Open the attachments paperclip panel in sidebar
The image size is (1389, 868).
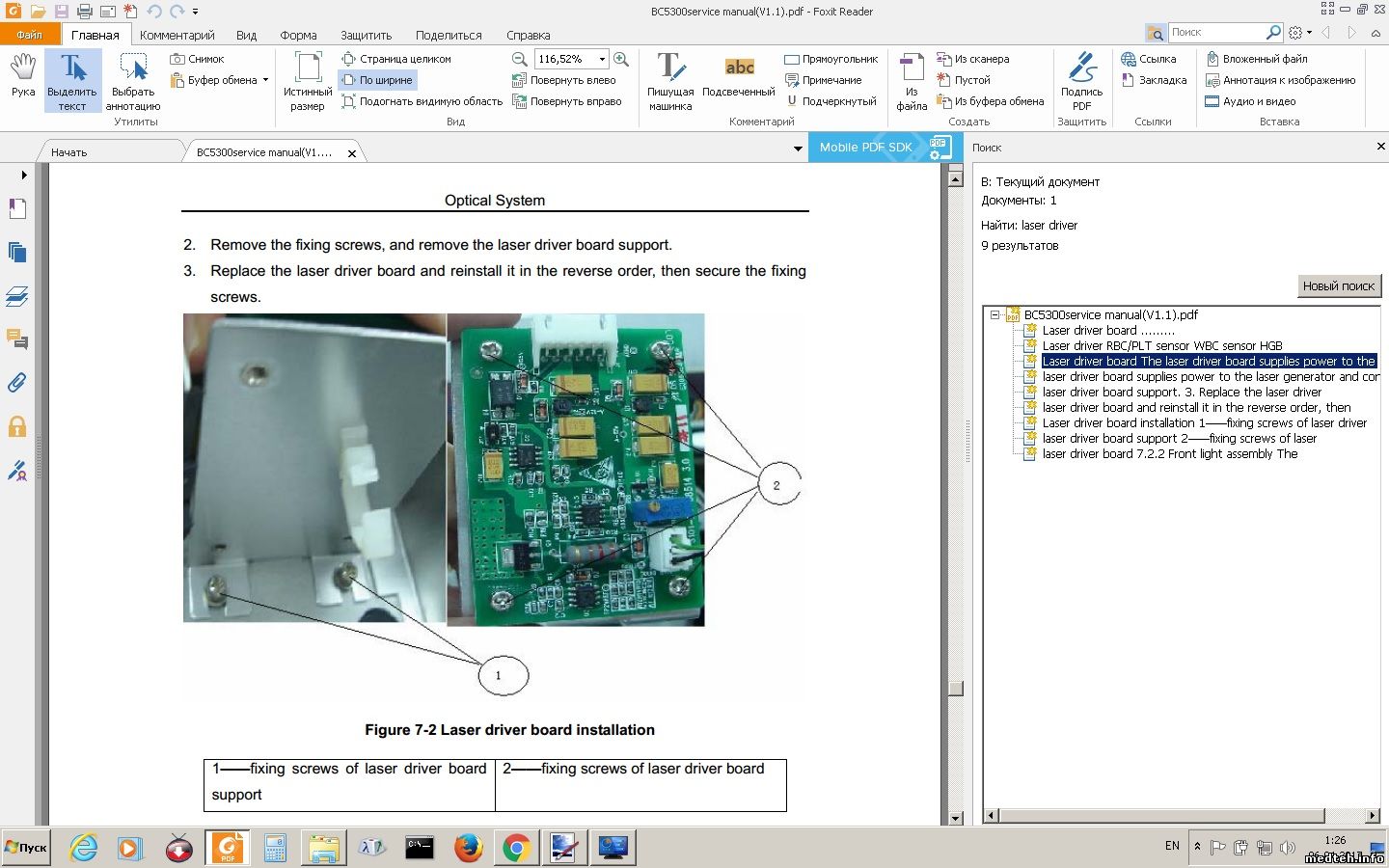(17, 383)
